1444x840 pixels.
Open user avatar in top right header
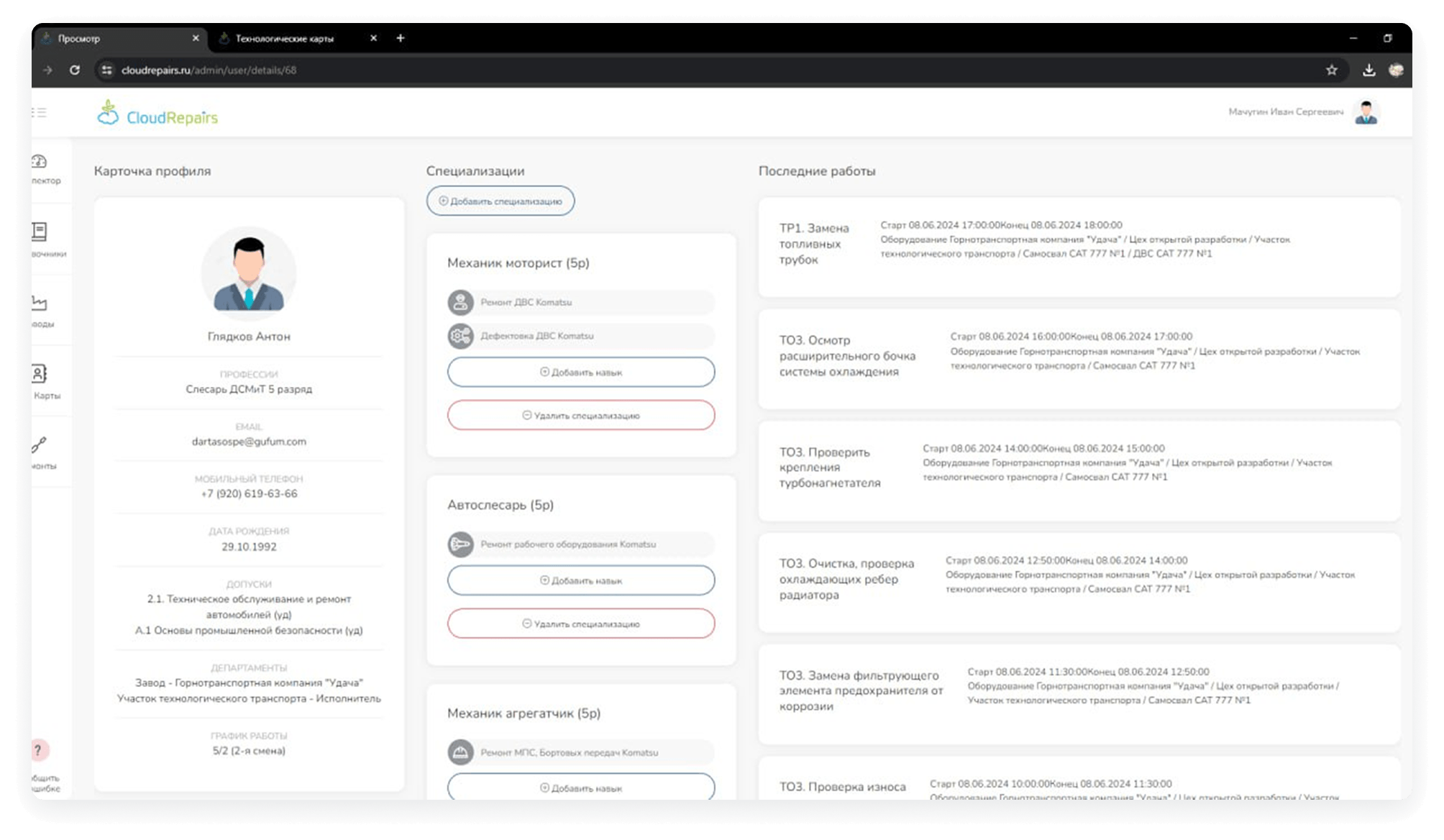tap(1366, 112)
